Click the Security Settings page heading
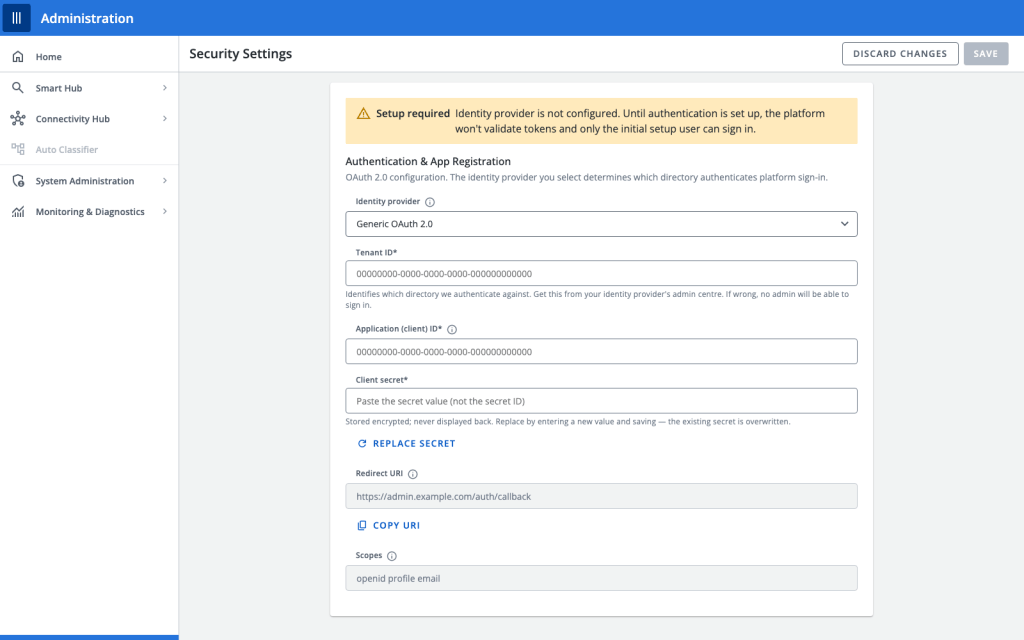This screenshot has width=1024, height=640. pos(240,54)
